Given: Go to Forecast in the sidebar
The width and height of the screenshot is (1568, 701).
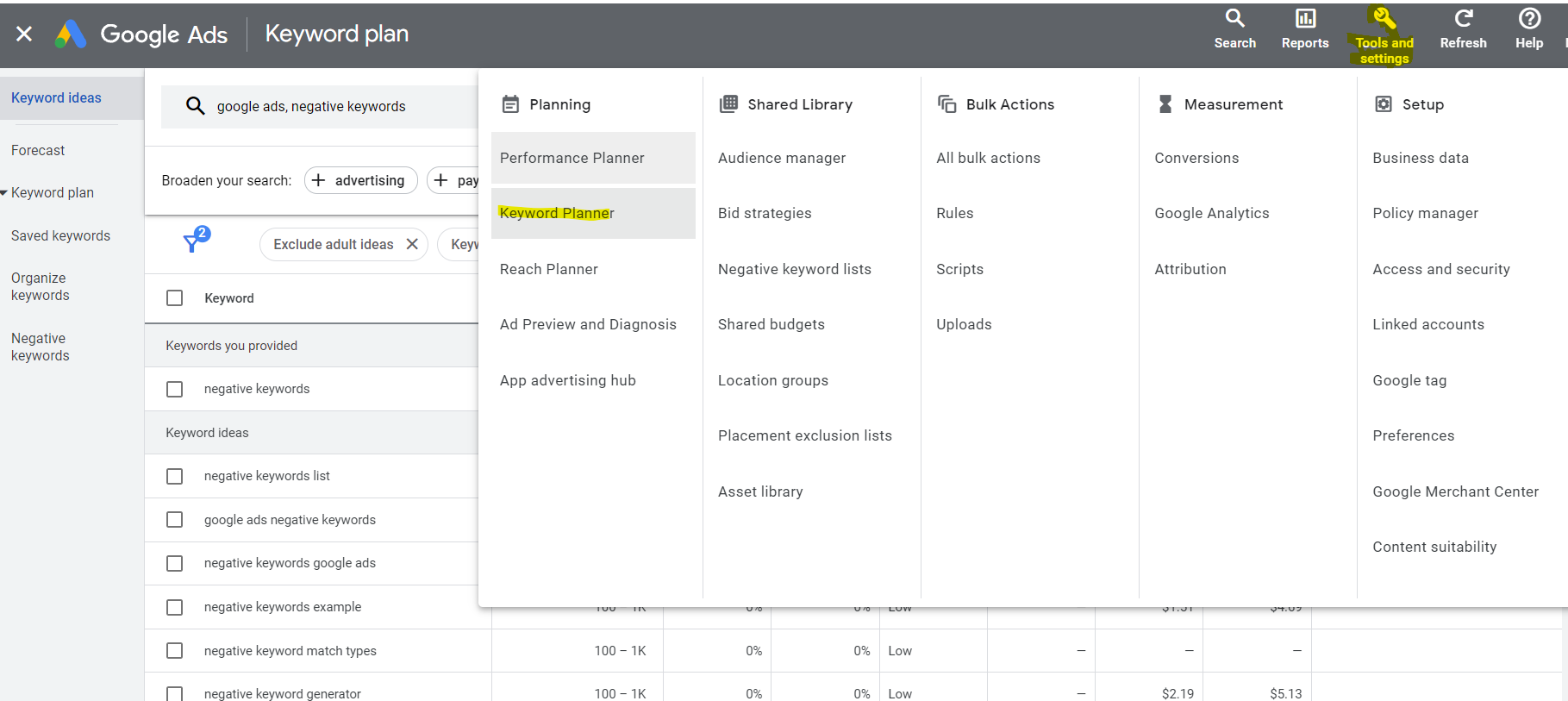Looking at the screenshot, I should (38, 150).
